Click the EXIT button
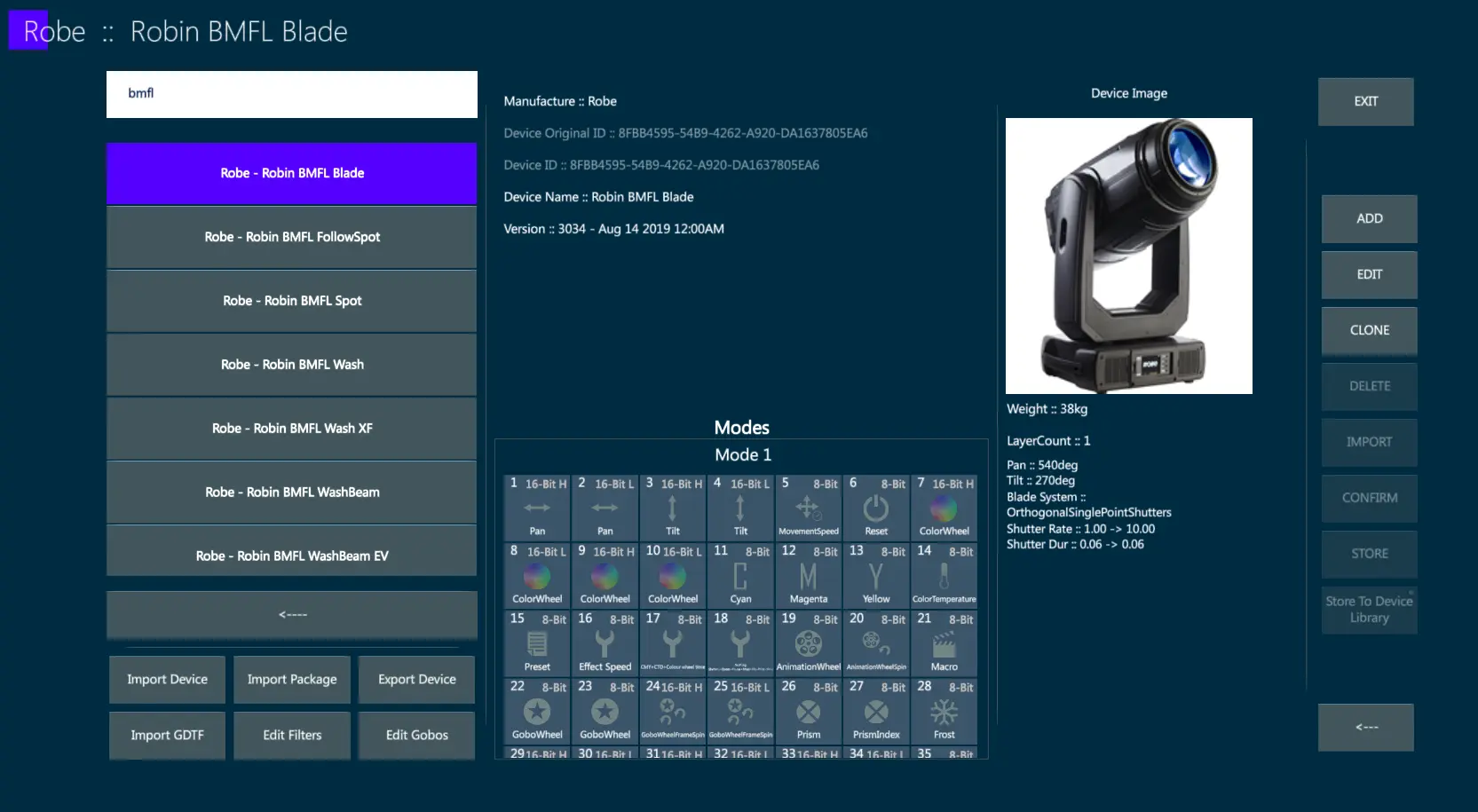 1366,102
